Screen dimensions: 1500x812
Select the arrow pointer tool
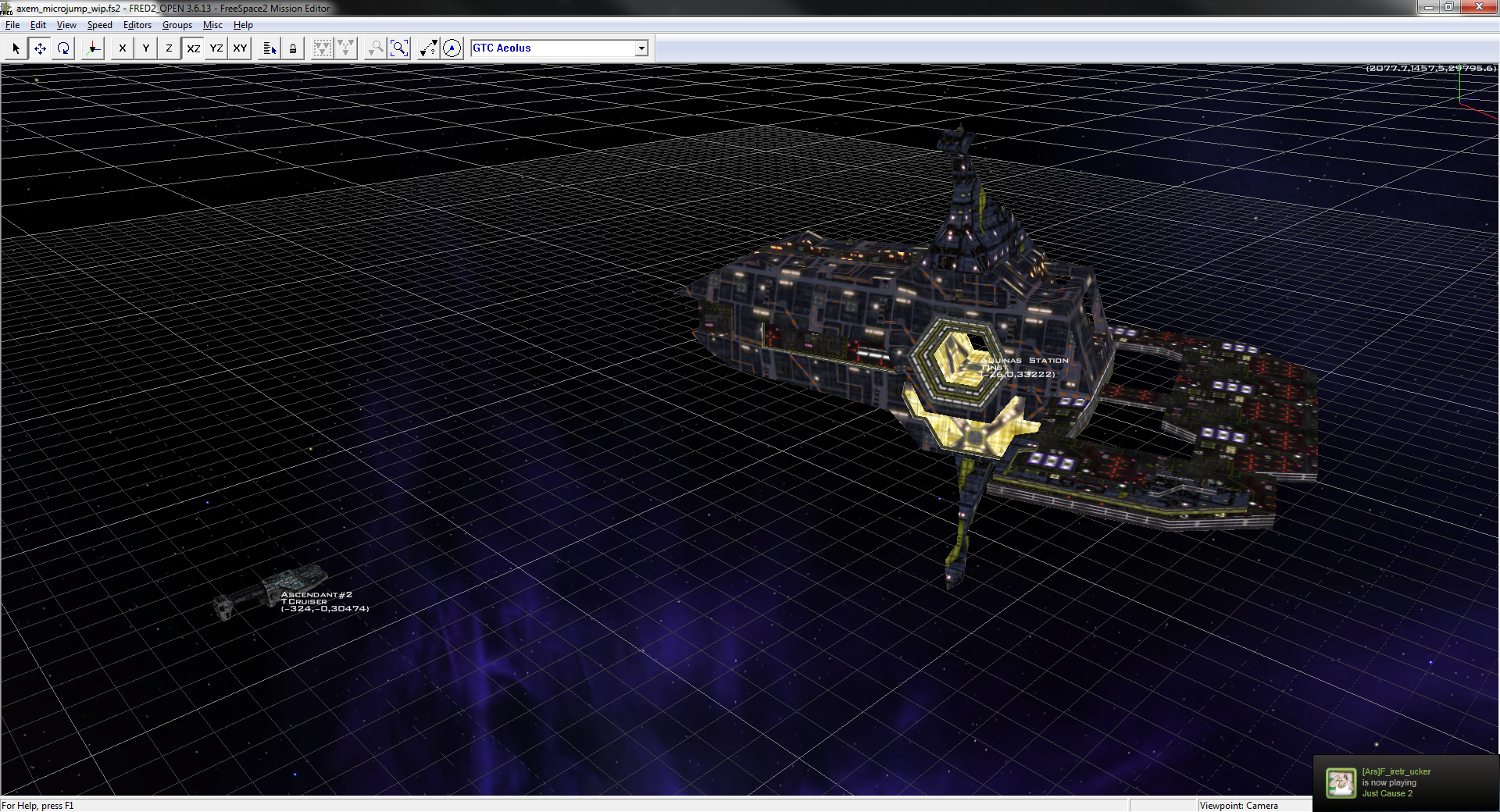pyautogui.click(x=16, y=48)
